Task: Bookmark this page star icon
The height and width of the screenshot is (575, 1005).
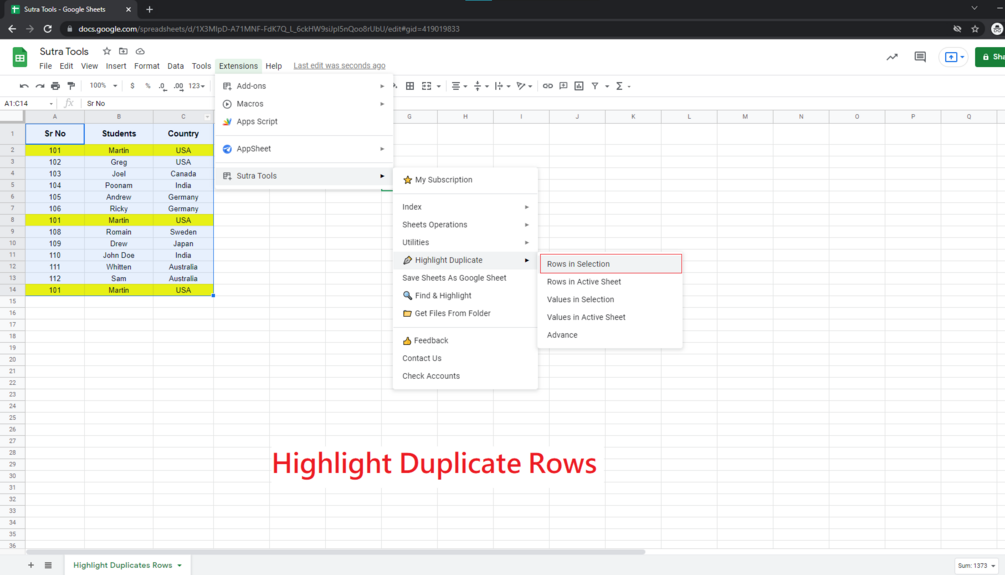Action: tap(975, 29)
